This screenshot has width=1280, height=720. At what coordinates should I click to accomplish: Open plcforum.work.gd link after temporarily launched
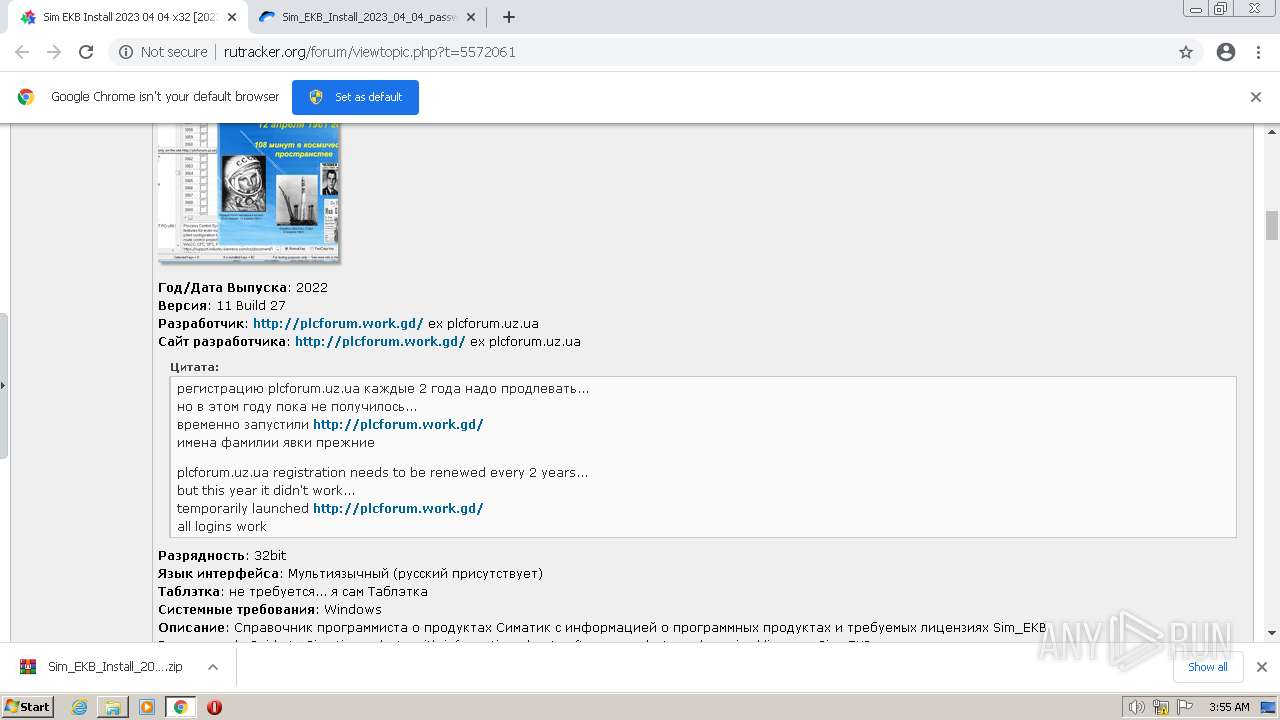398,508
